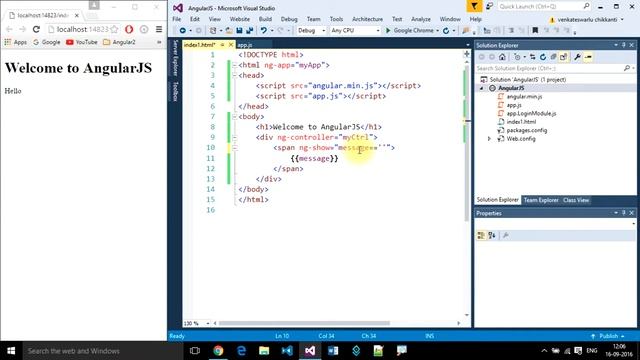Toggle Show All Files in Solution Explorer
The width and height of the screenshot is (640, 360).
click(564, 57)
